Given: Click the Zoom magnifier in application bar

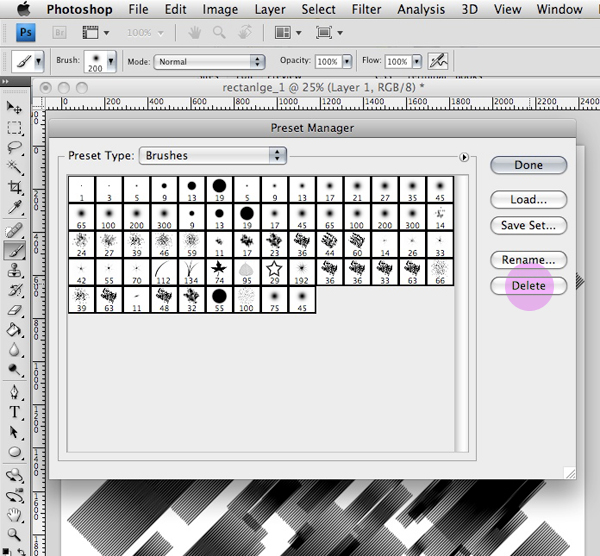Looking at the screenshot, I should click(x=219, y=33).
